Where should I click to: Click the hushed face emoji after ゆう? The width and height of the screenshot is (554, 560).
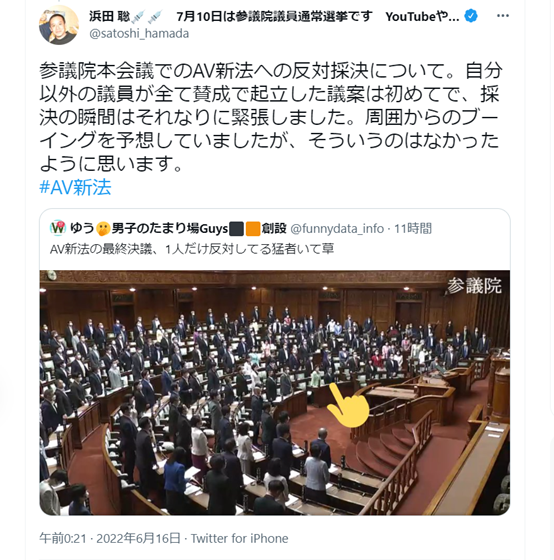(103, 229)
